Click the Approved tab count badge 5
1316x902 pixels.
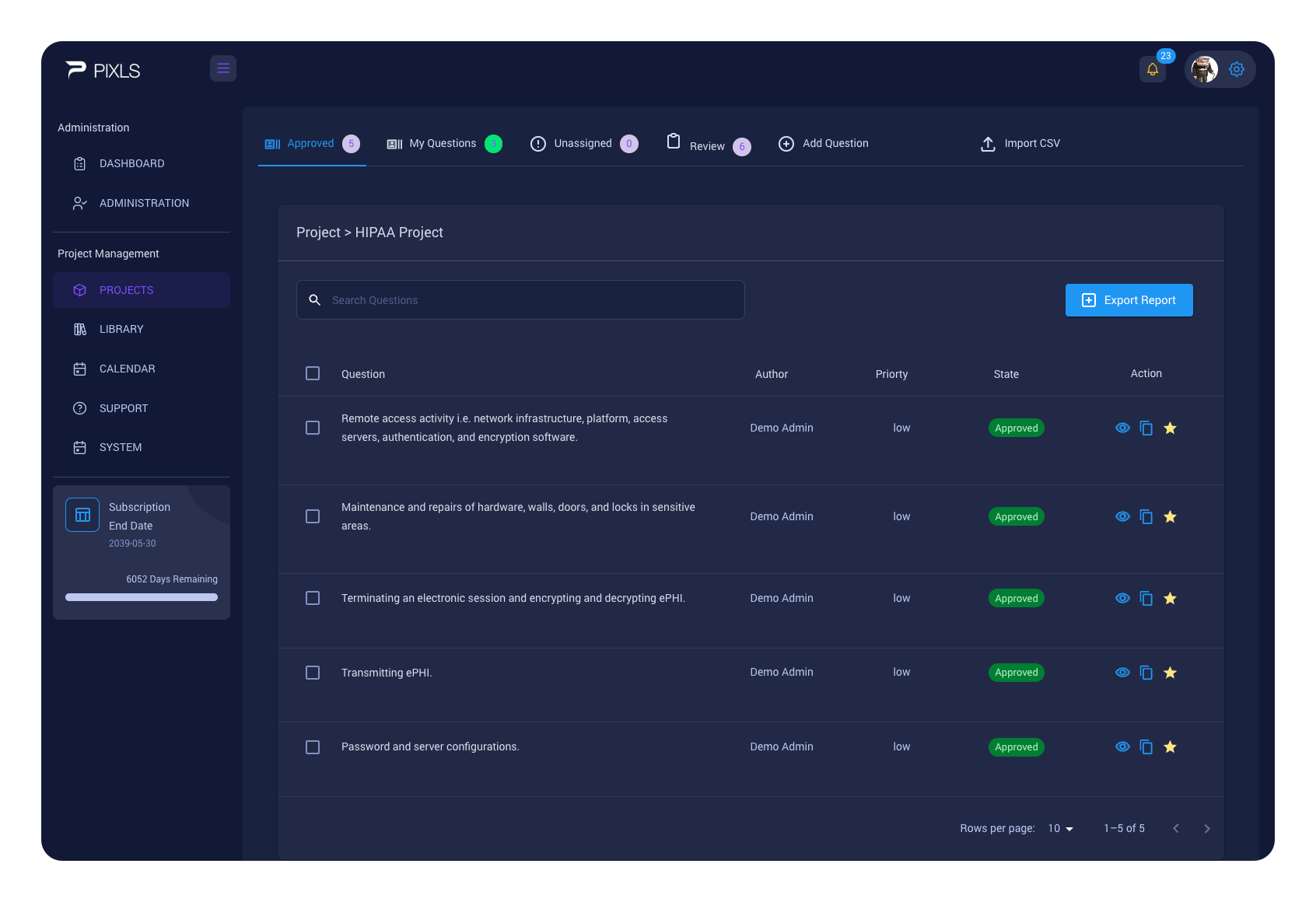pyautogui.click(x=351, y=144)
